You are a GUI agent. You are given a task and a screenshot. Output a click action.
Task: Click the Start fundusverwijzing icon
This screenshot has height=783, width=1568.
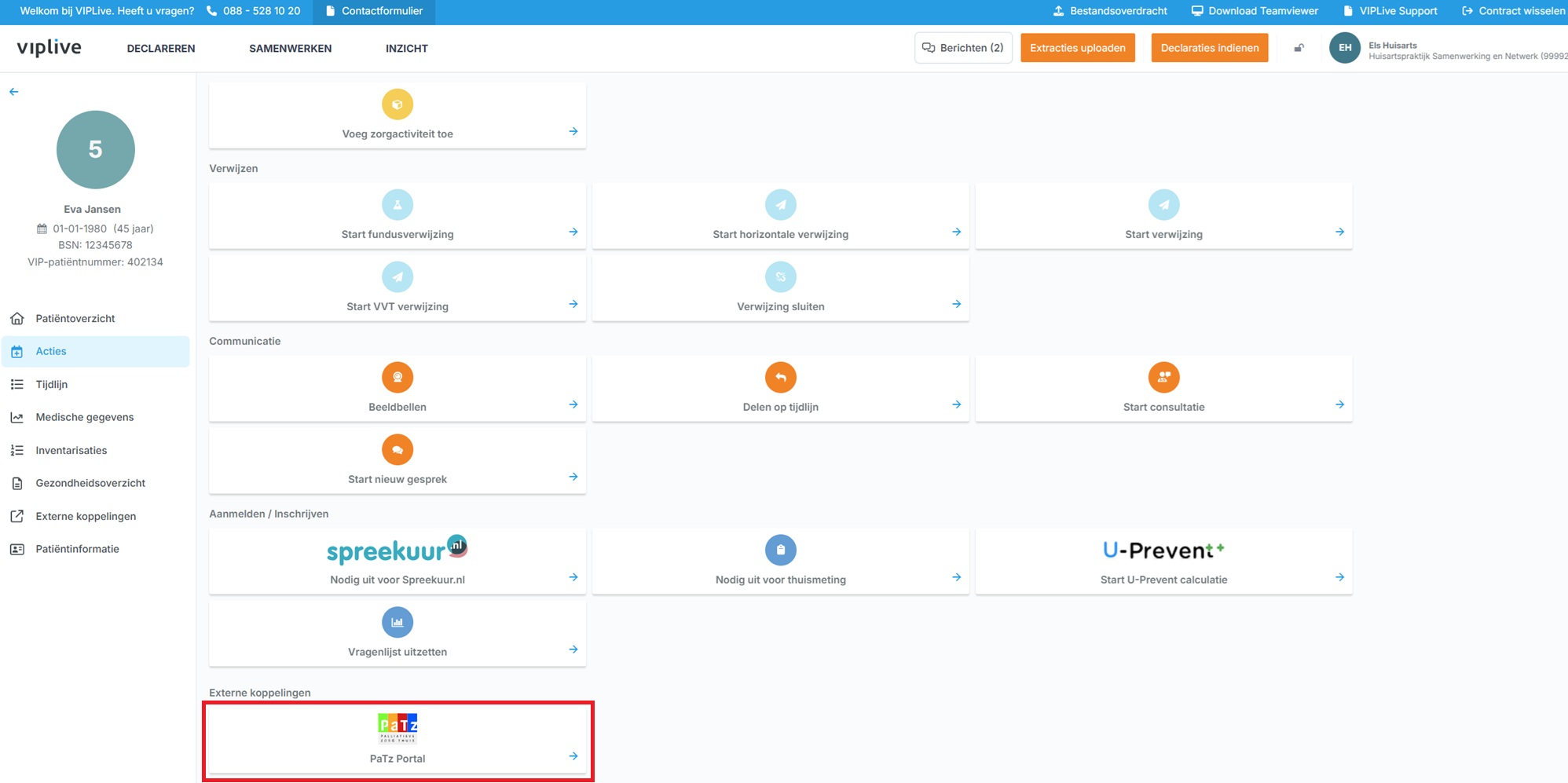397,205
